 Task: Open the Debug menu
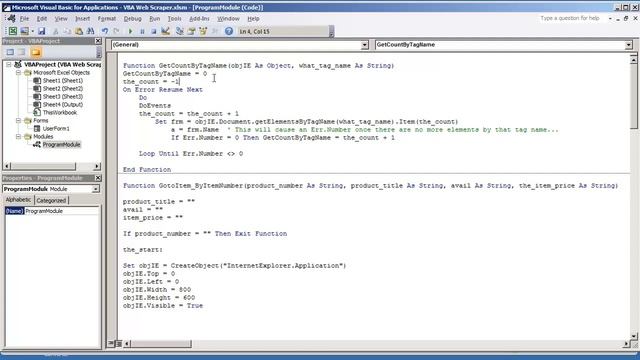tap(132, 19)
